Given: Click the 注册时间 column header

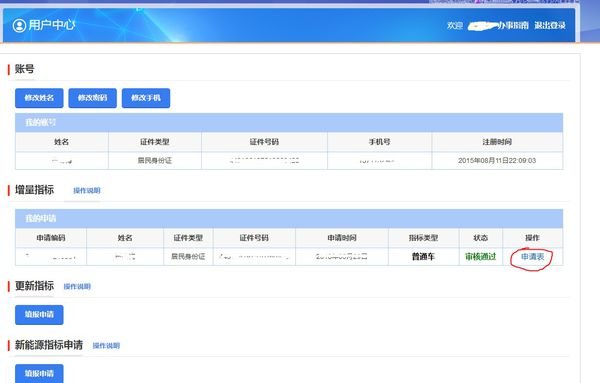Looking at the screenshot, I should 497,142.
